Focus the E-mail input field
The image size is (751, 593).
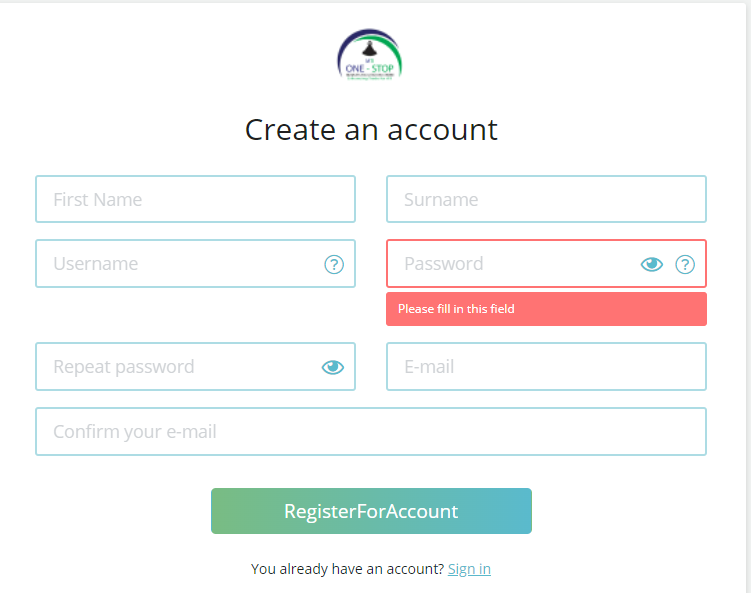pos(546,366)
